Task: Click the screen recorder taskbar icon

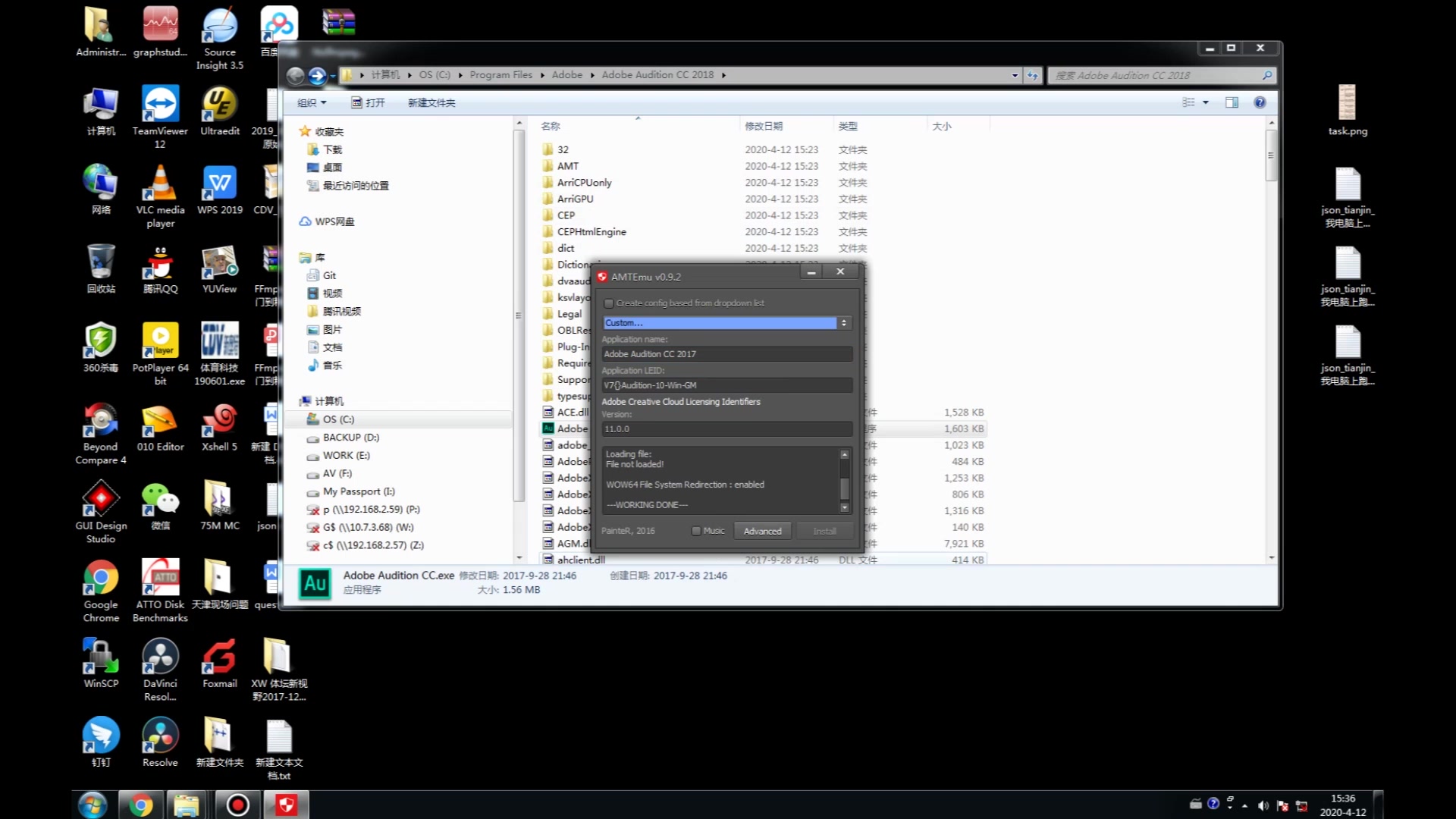Action: tap(237, 805)
